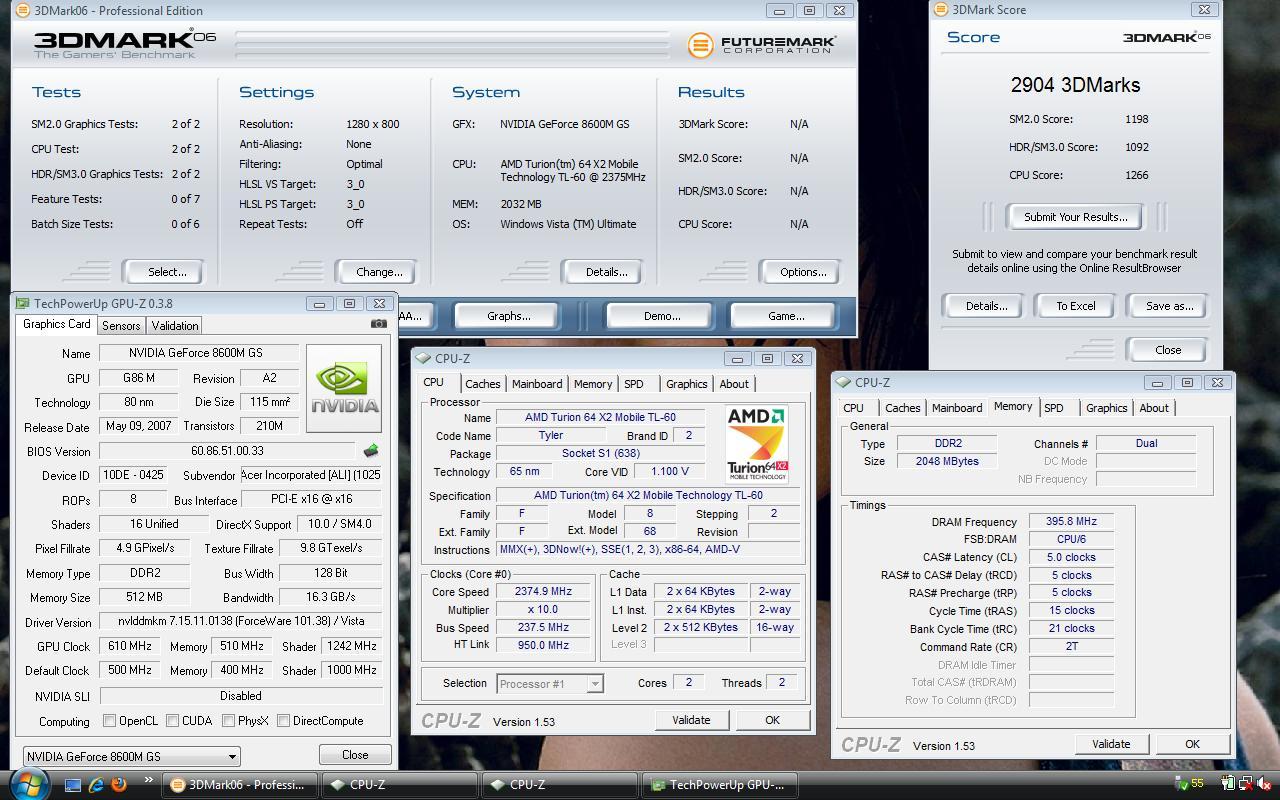The height and width of the screenshot is (800, 1280).
Task: Click the 3DMark06 Professional taskbar button
Action: 241,785
